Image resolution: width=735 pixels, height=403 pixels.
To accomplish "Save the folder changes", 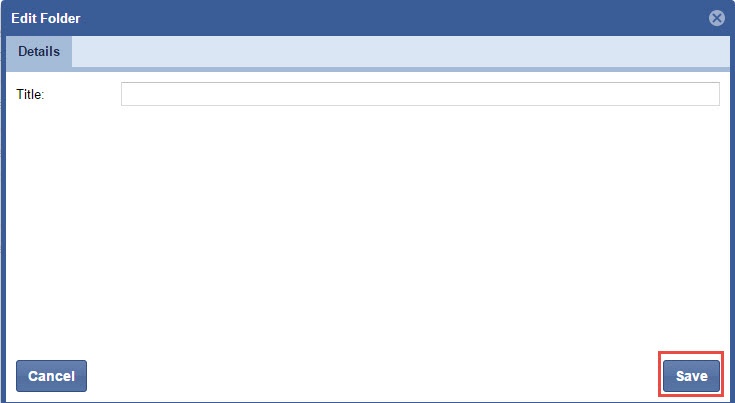I will (x=691, y=376).
